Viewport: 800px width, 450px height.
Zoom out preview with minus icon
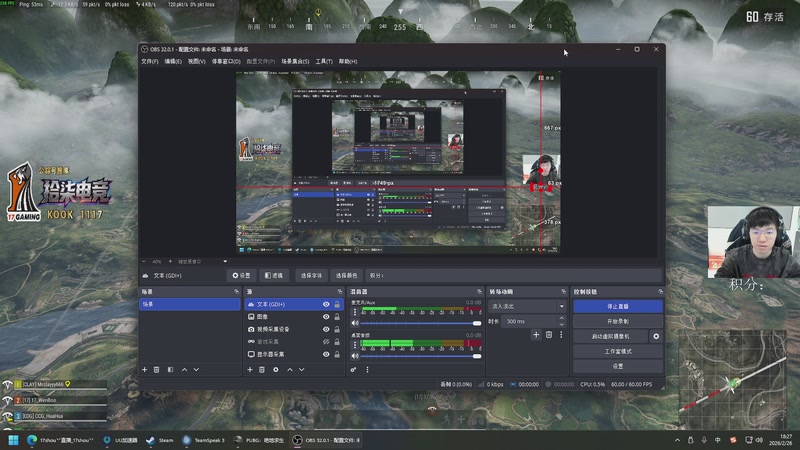[x=144, y=262]
